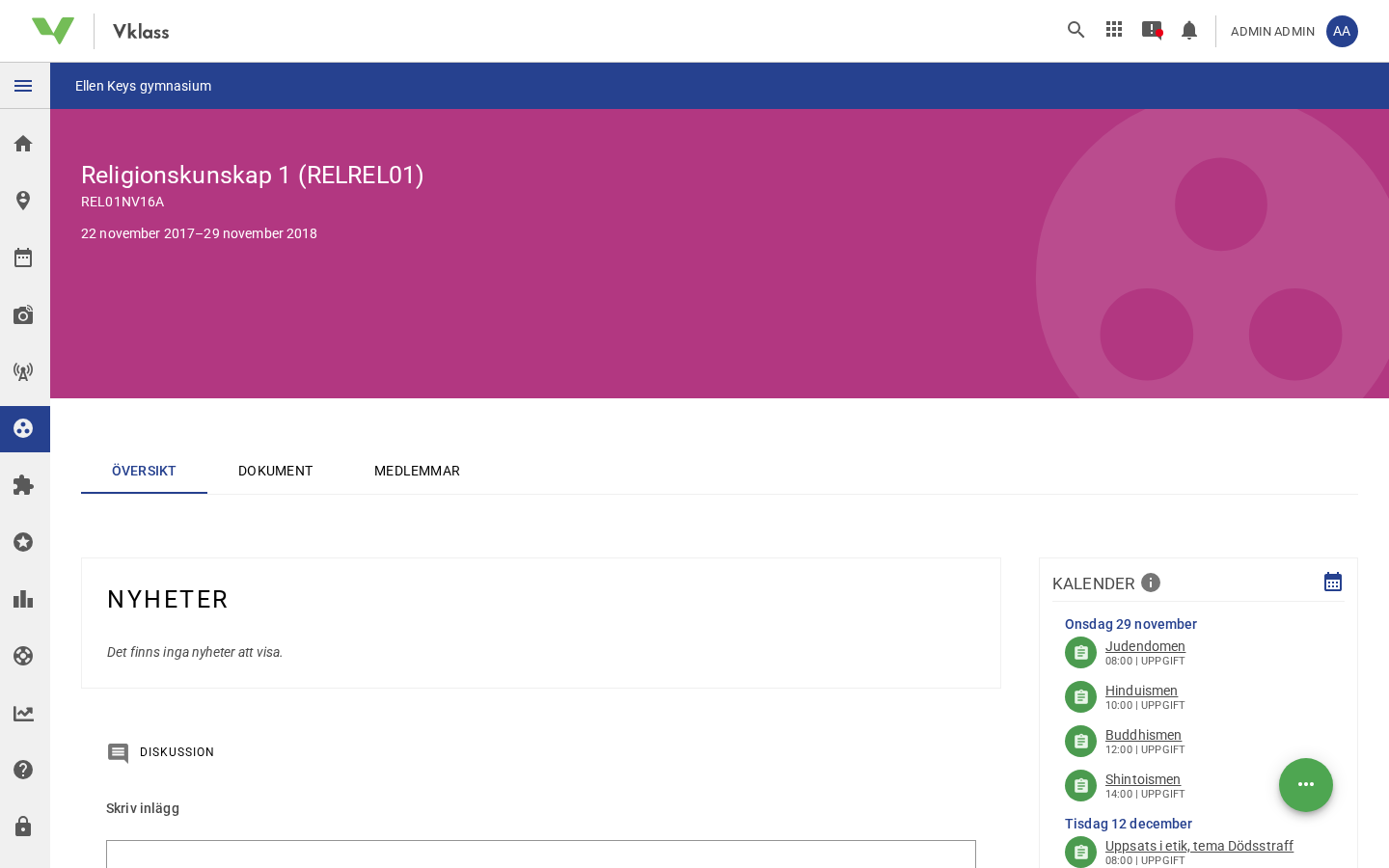Viewport: 1389px width, 868px height.
Task: Open the Buddhismen assignment link
Action: coord(1143,735)
